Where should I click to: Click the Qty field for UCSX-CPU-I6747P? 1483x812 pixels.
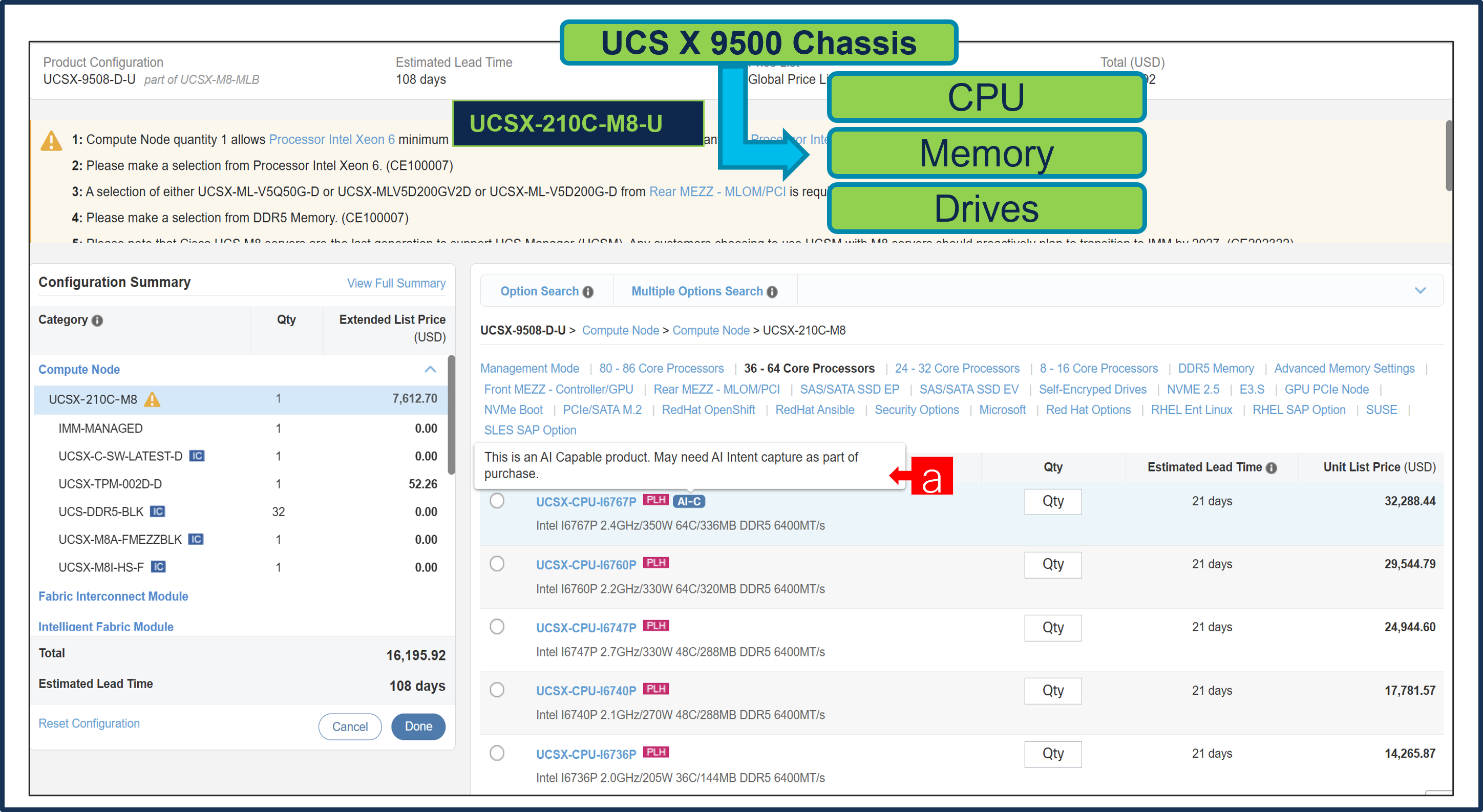(1052, 627)
